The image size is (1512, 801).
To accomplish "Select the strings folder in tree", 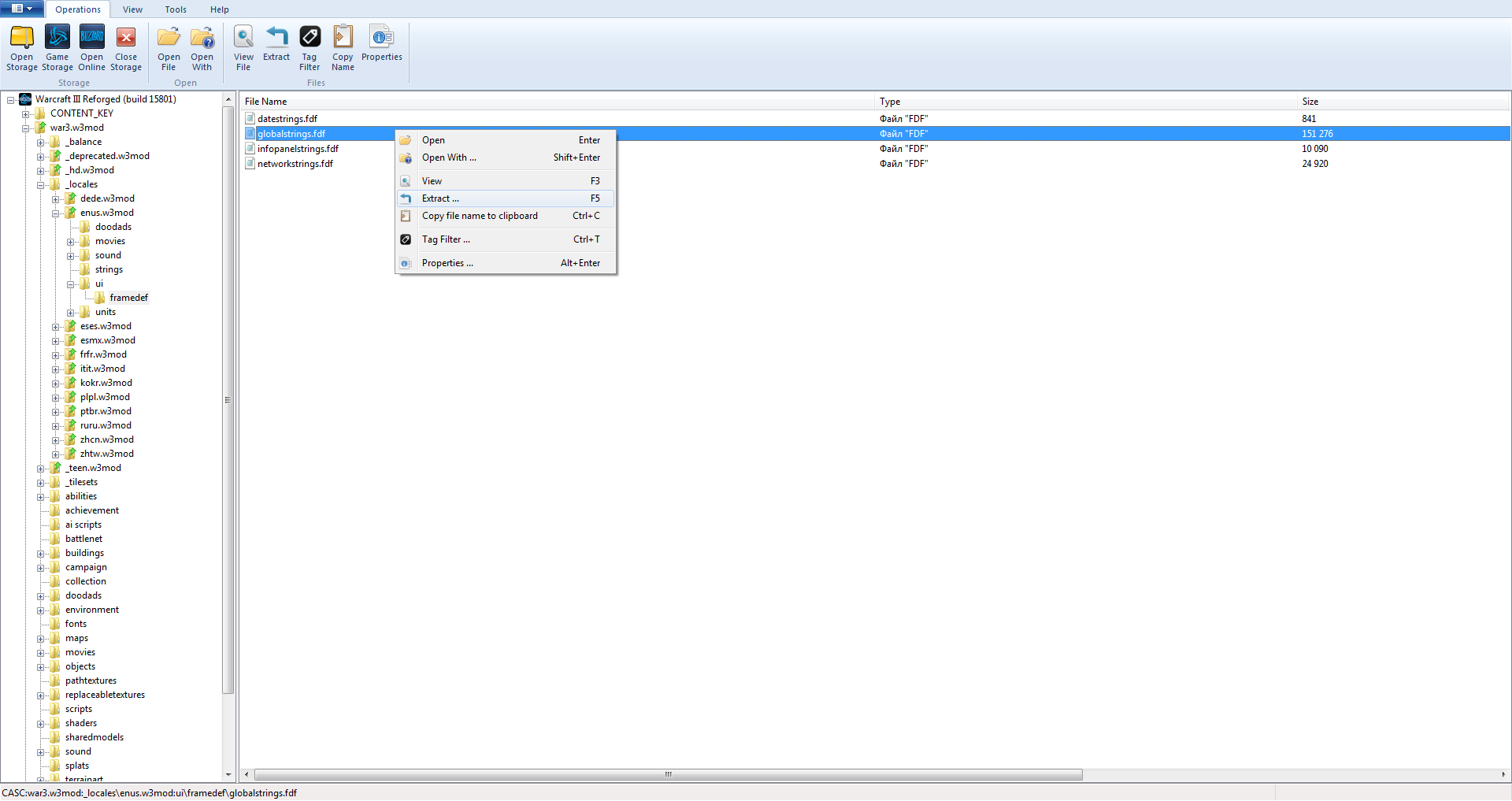I will point(109,269).
